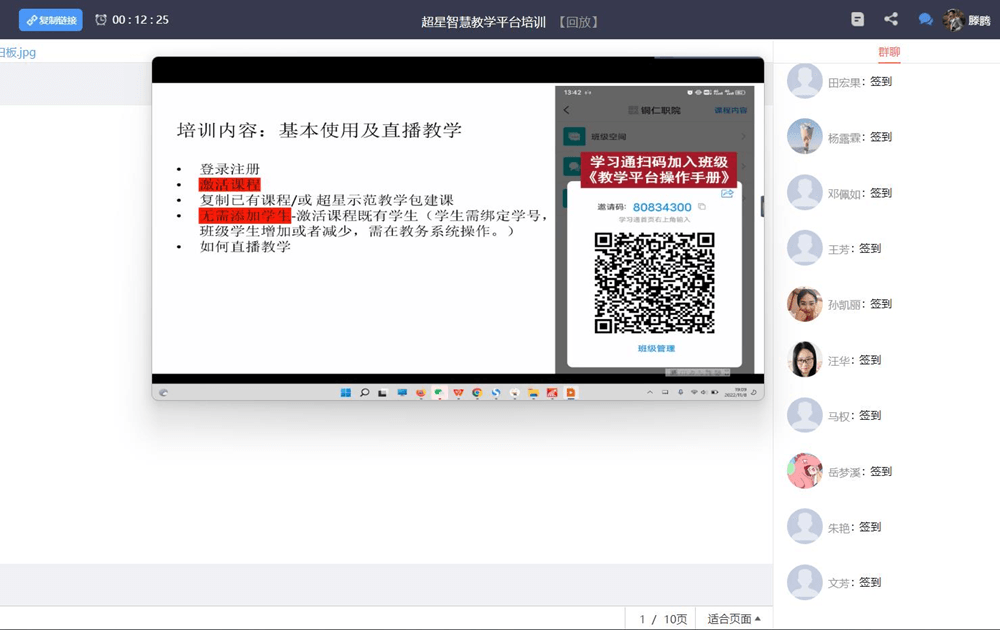Click the alarm clock timer icon

pos(101,20)
